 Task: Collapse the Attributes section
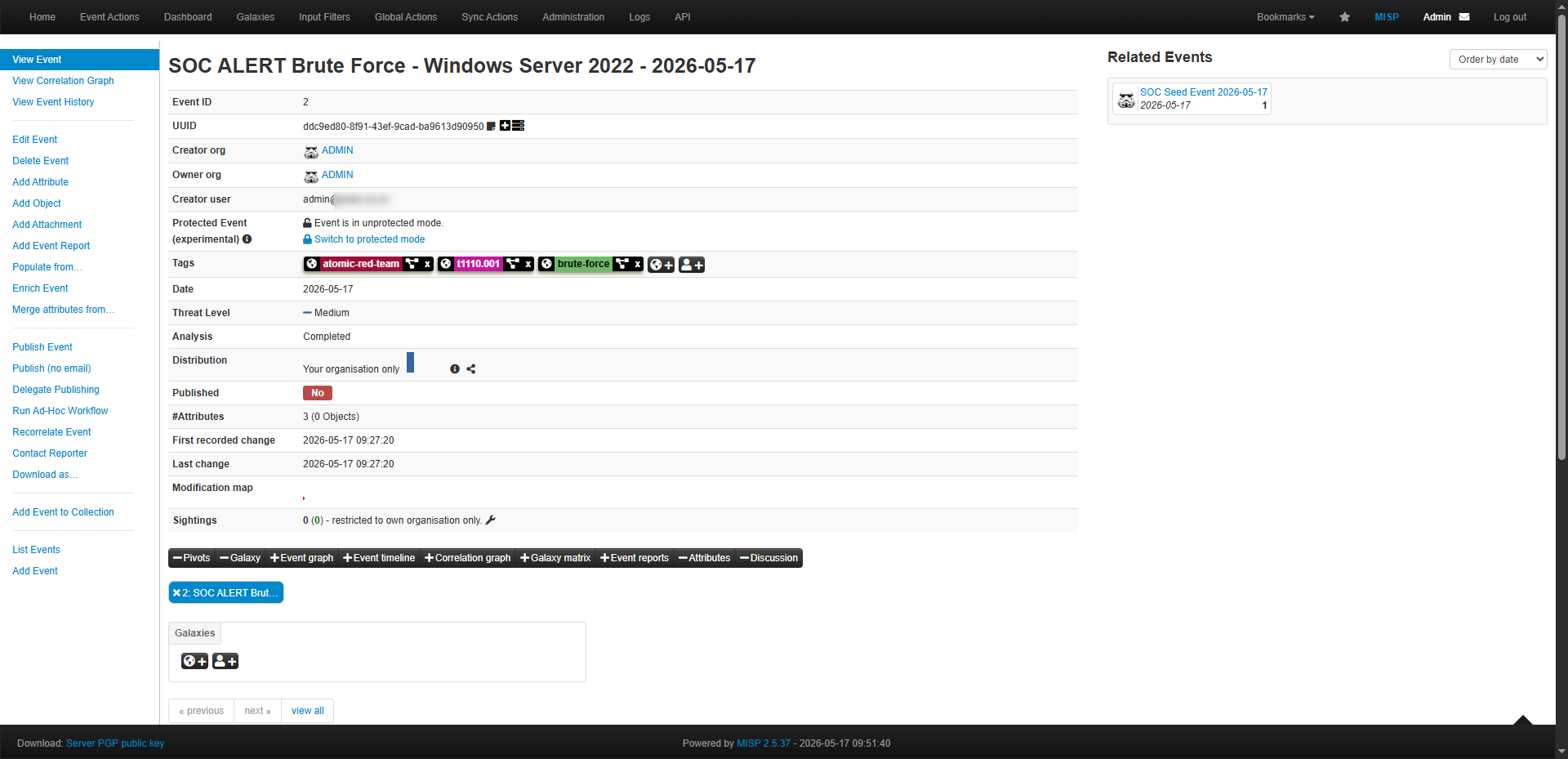coord(705,558)
